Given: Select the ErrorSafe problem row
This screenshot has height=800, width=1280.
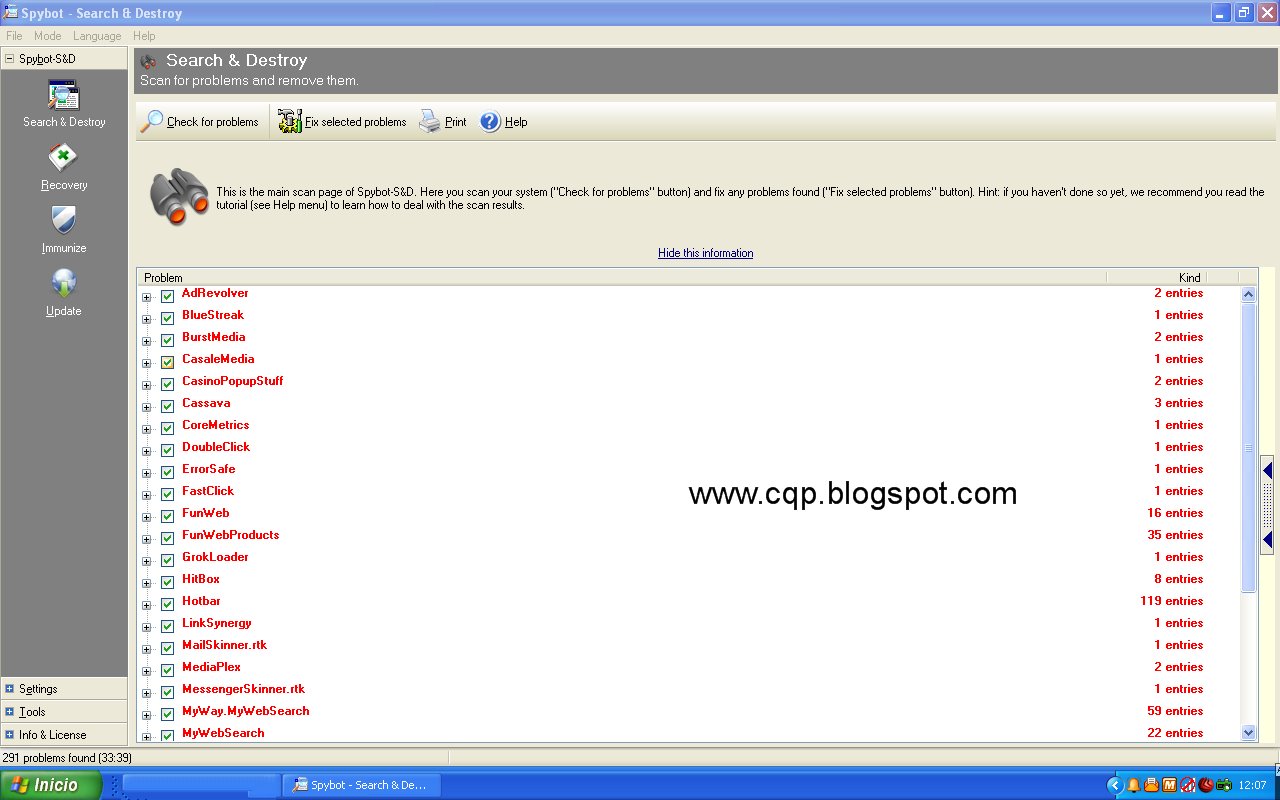Looking at the screenshot, I should coord(688,469).
